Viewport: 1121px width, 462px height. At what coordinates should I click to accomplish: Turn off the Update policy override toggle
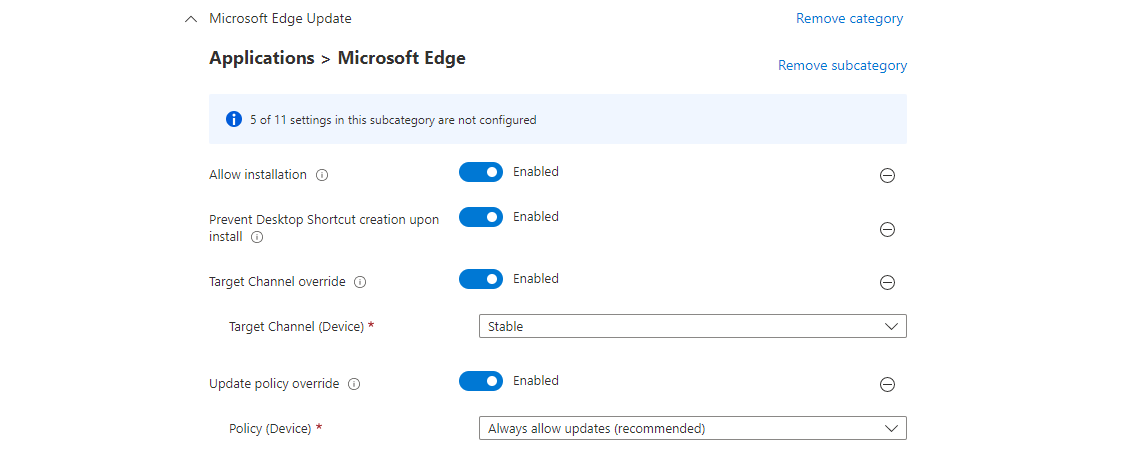coord(481,381)
